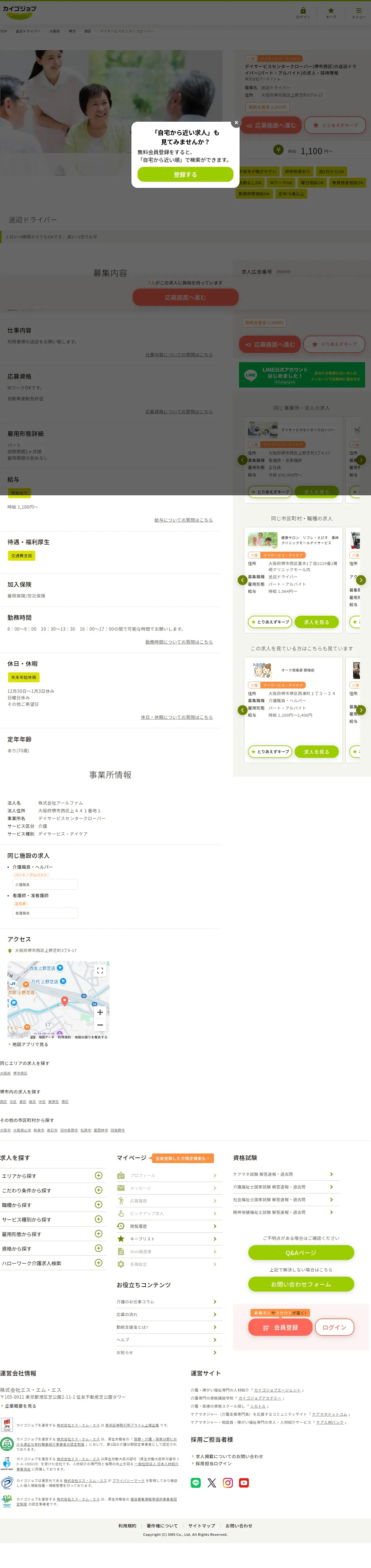Click 送迎ドライバー breadcrumb link
371x1568 pixels.
pos(28,31)
